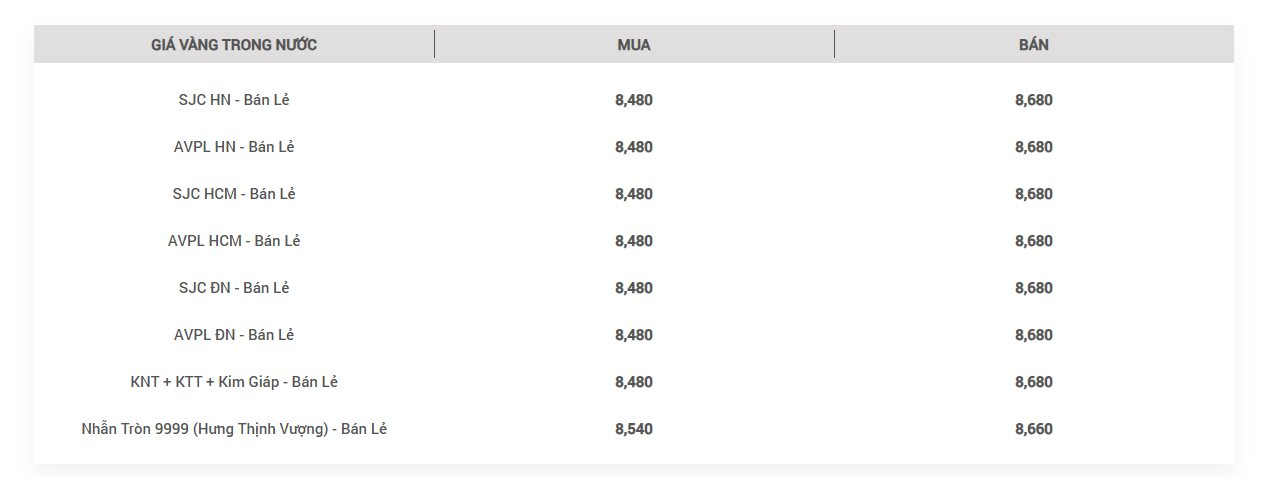Select the AVPL HCM - Bán Lẻ row label

pos(234,241)
